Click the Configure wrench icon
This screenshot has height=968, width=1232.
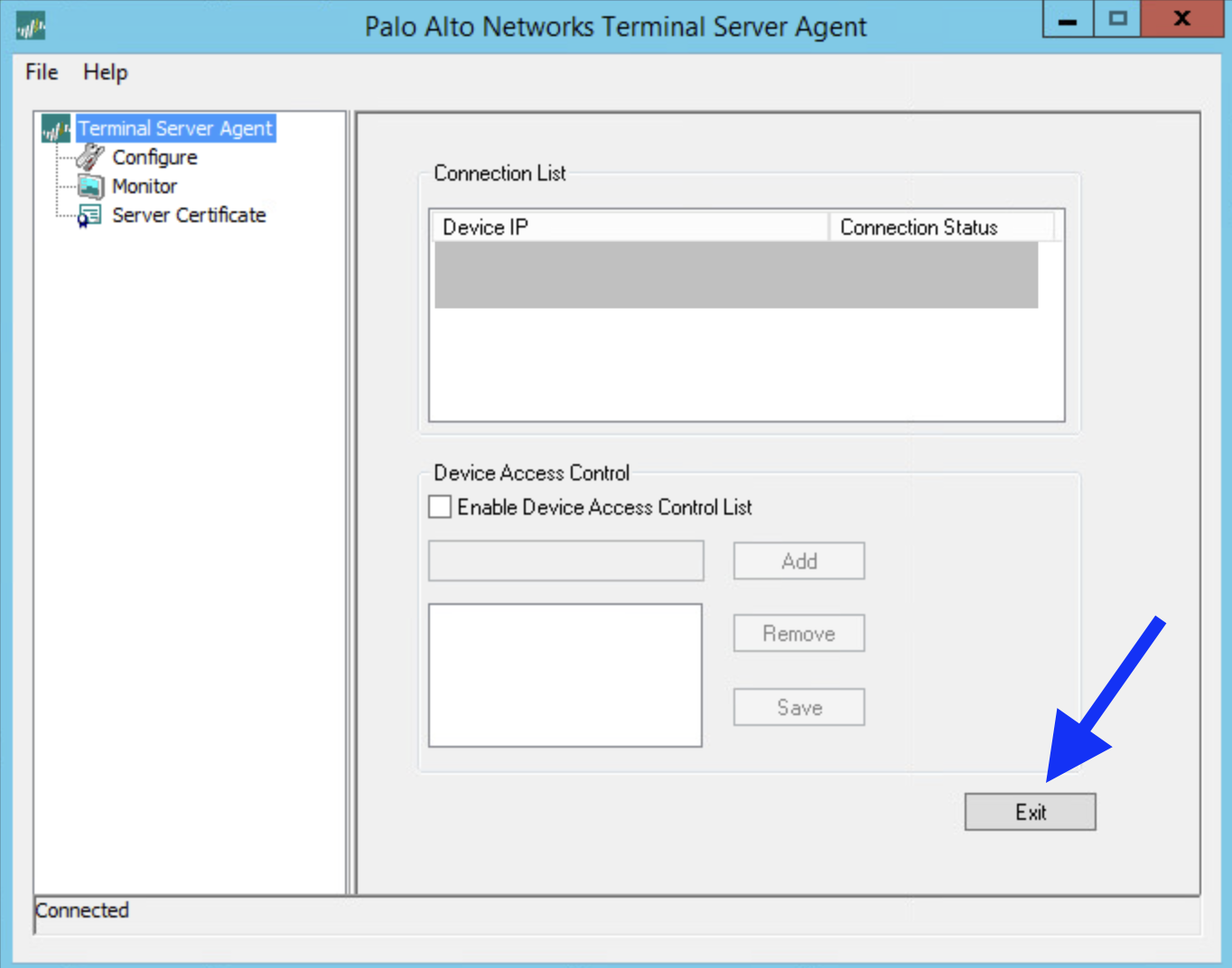[90, 156]
